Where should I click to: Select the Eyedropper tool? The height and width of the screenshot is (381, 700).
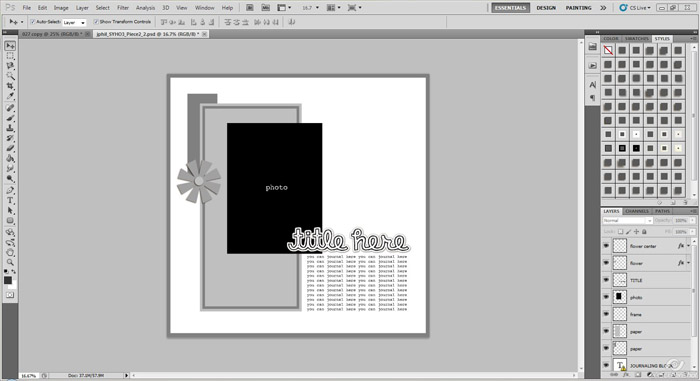point(10,96)
